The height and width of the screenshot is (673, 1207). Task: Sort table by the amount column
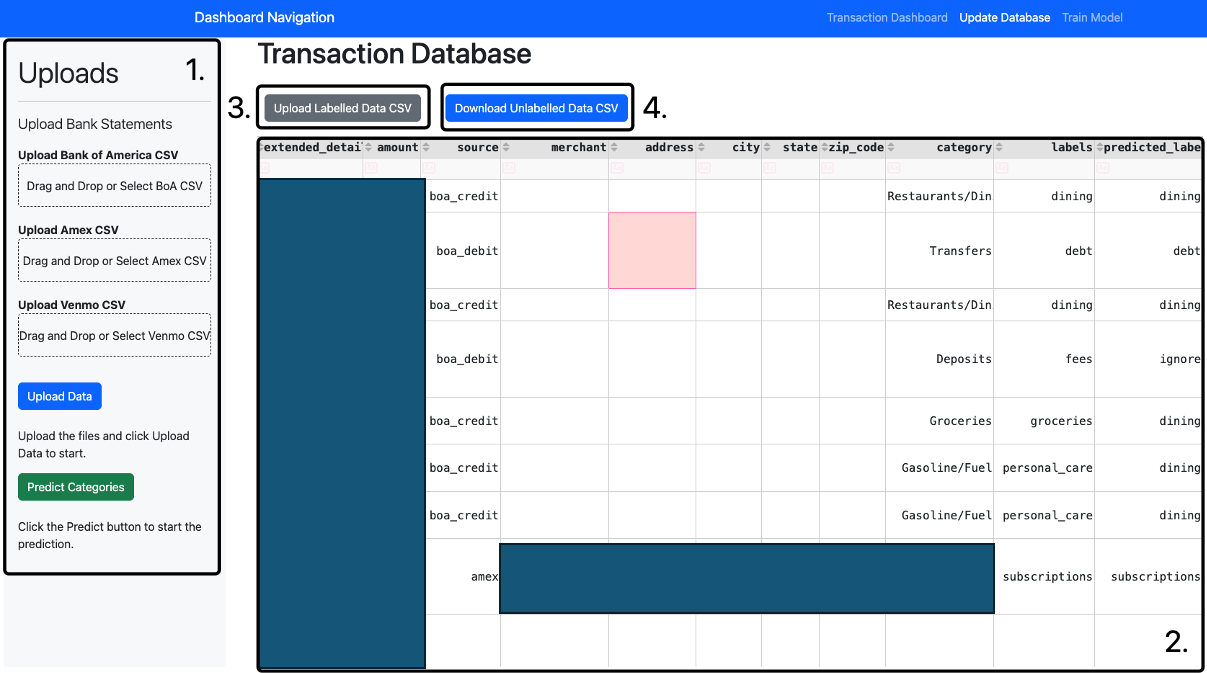click(370, 148)
